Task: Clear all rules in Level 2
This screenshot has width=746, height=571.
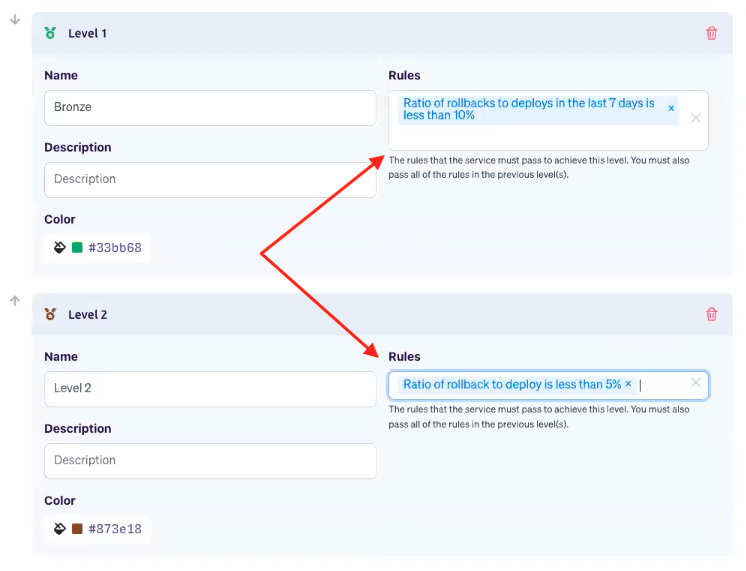Action: 696,383
